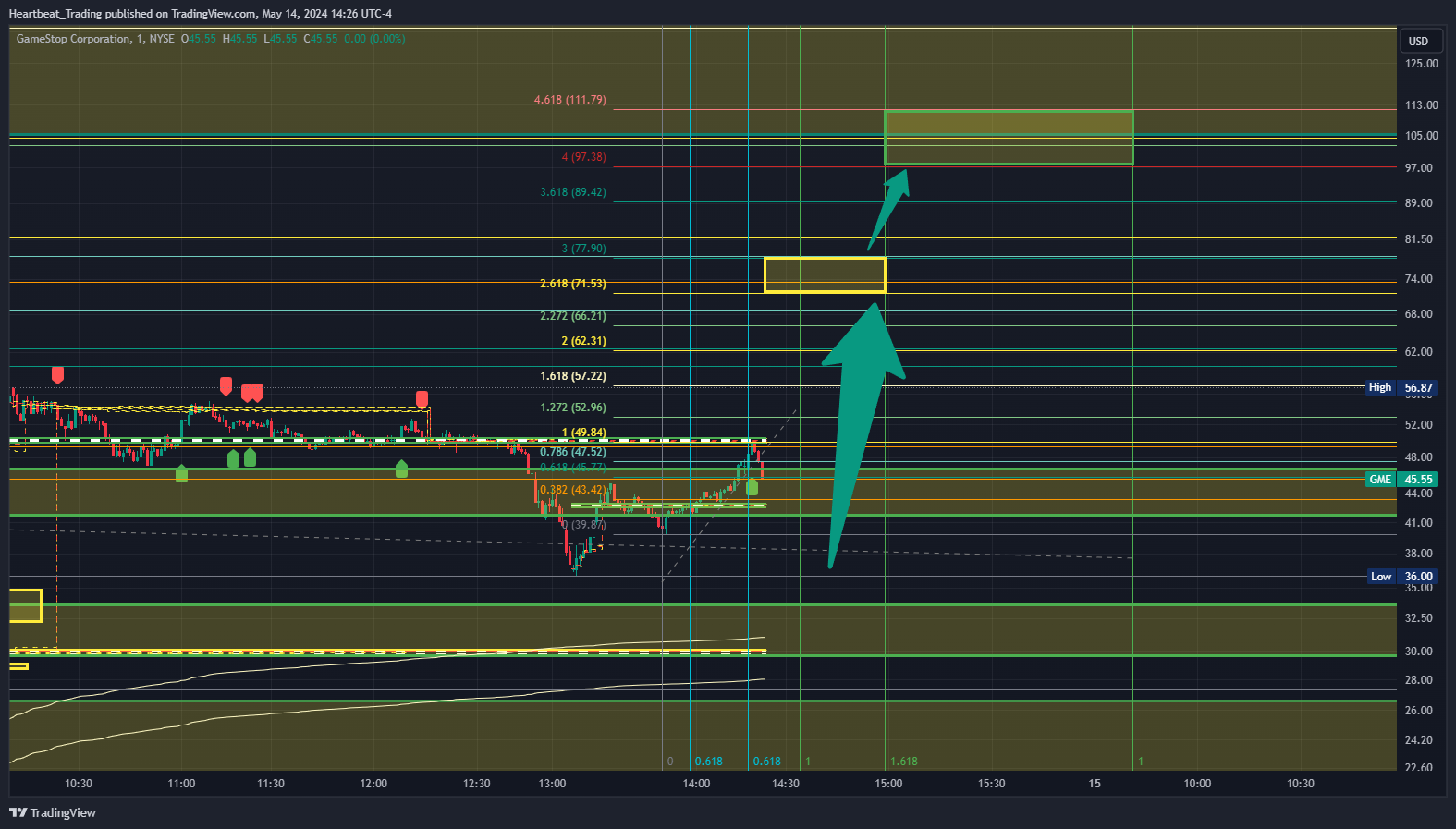Click the leftmost red down signal marker
The image size is (1456, 829).
[57, 374]
